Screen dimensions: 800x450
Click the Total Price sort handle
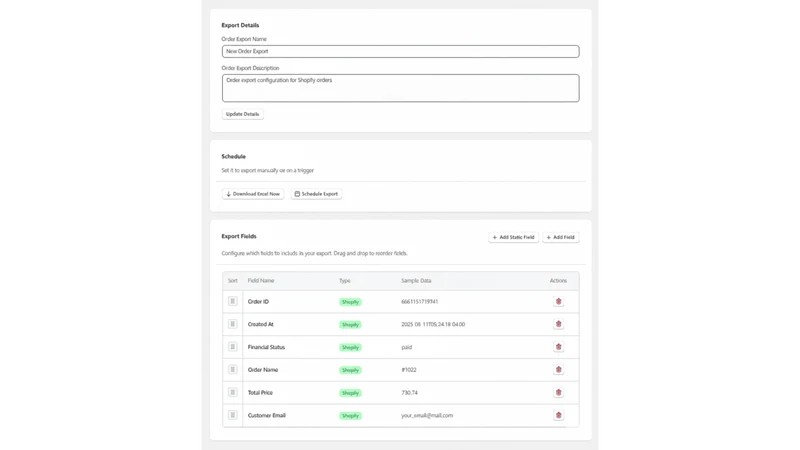[233, 392]
